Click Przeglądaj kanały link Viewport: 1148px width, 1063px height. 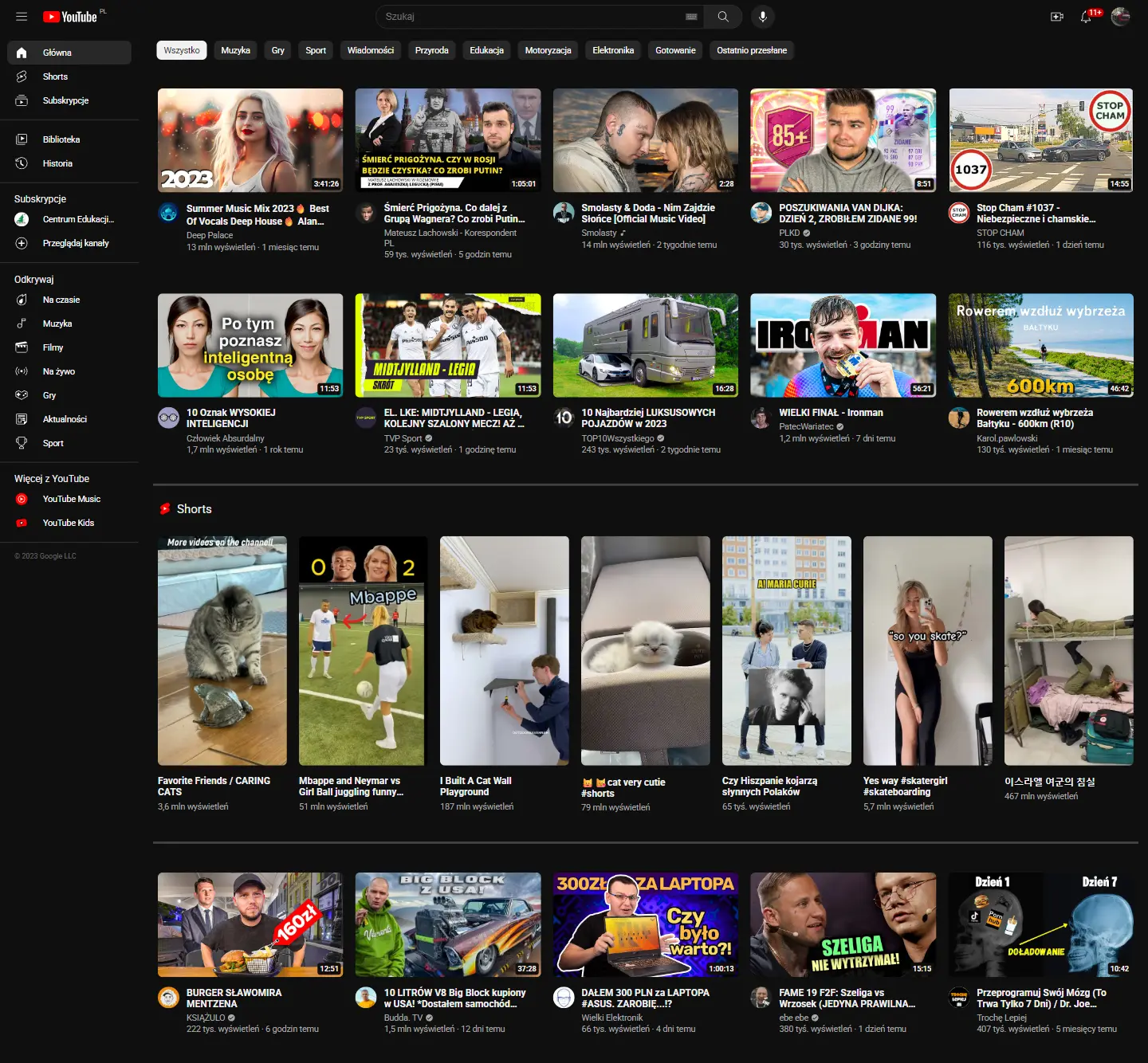pyautogui.click(x=76, y=243)
